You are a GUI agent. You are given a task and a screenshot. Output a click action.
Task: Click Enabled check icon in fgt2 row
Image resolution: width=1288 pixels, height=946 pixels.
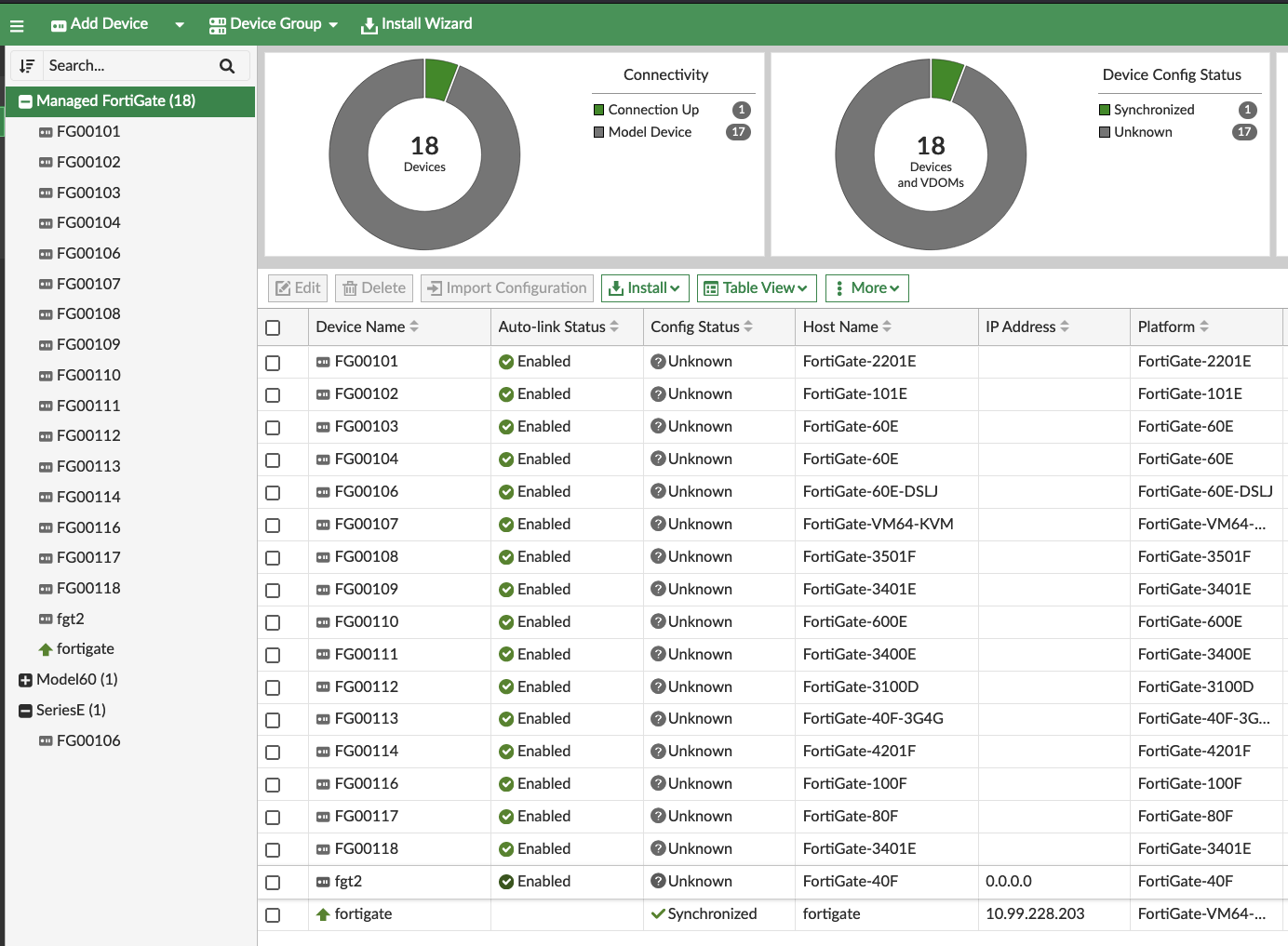506,882
